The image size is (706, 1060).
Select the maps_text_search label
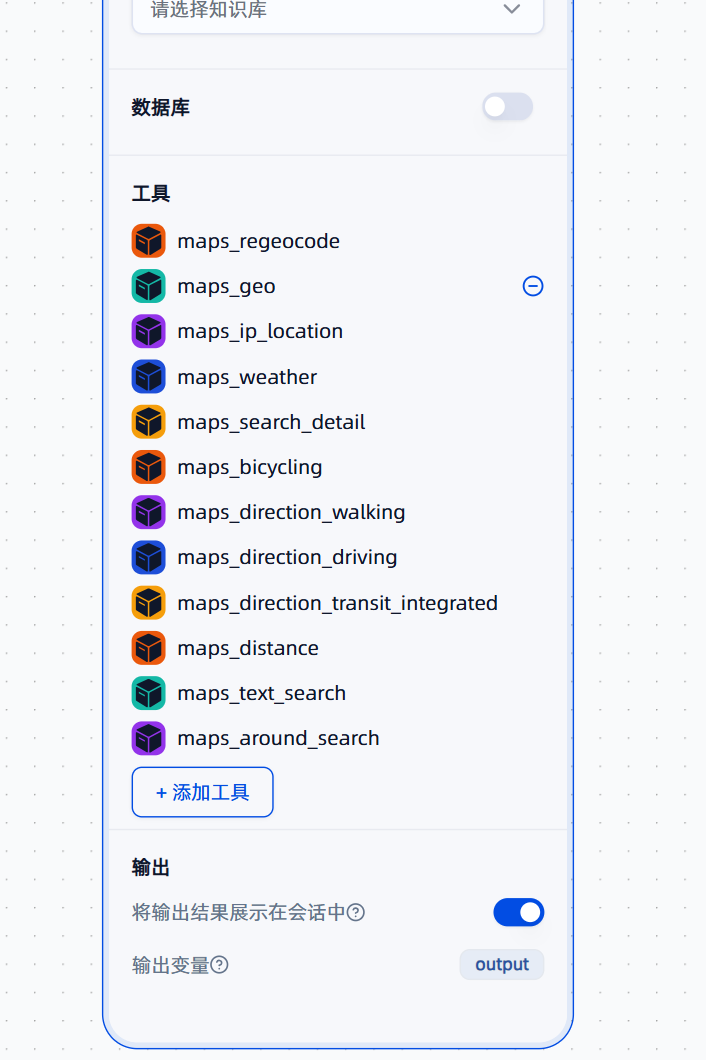tap(262, 694)
